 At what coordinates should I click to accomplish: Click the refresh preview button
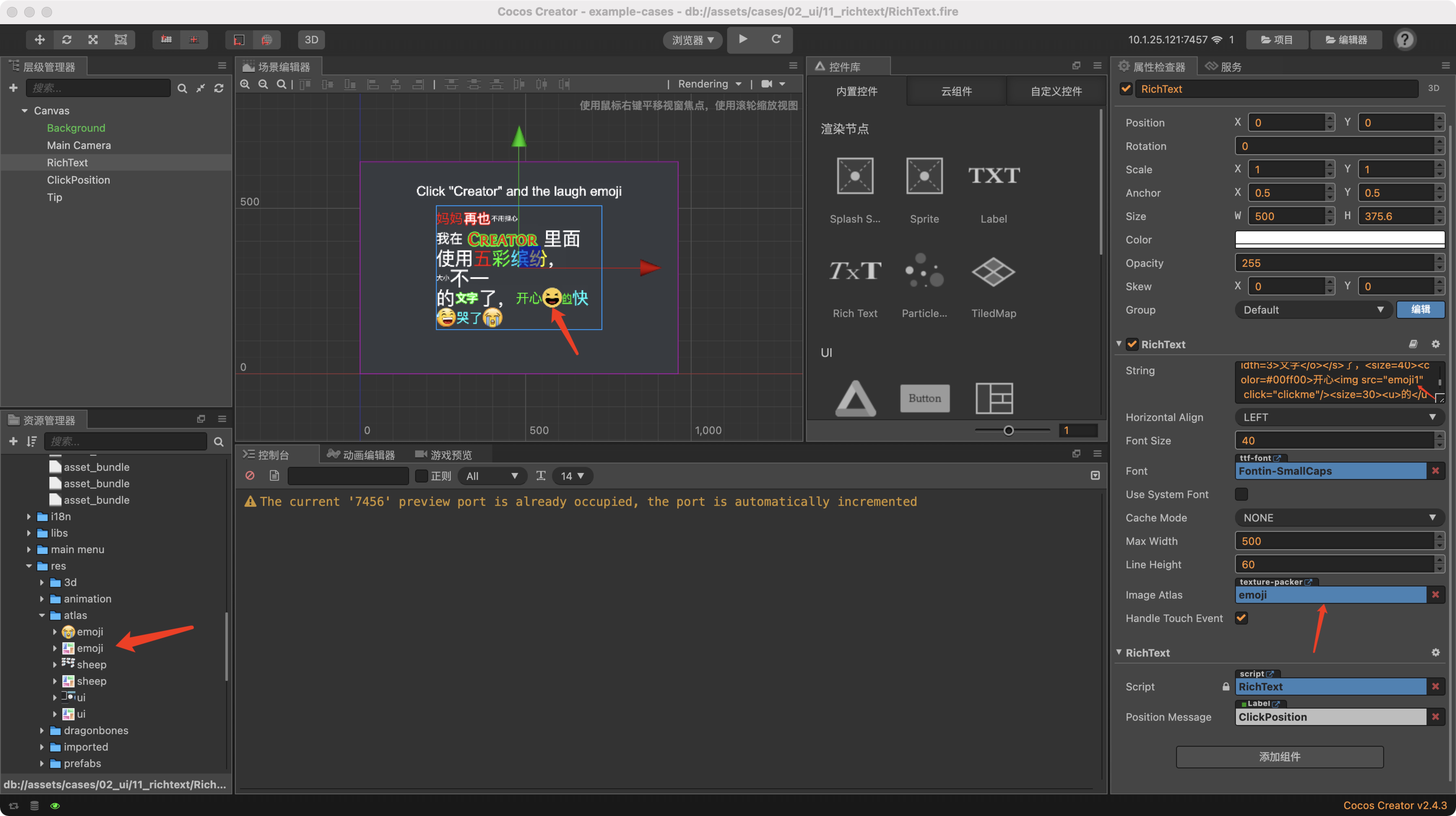tap(776, 39)
